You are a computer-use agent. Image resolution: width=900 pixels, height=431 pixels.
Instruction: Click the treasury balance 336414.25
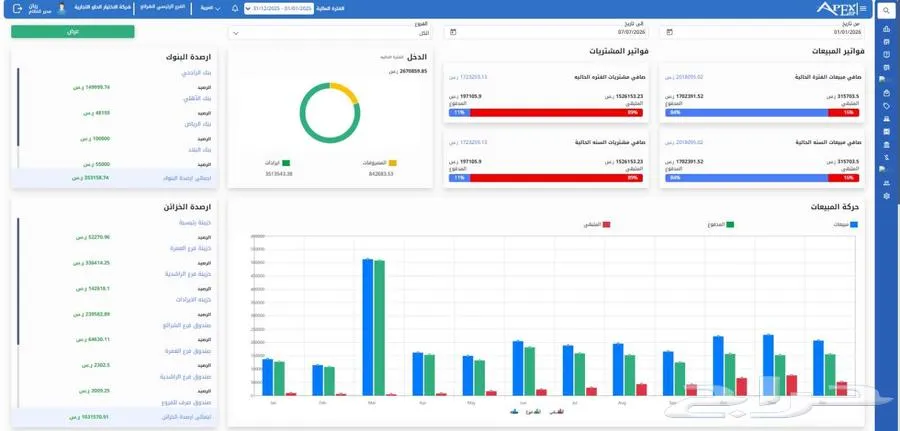[x=91, y=263]
